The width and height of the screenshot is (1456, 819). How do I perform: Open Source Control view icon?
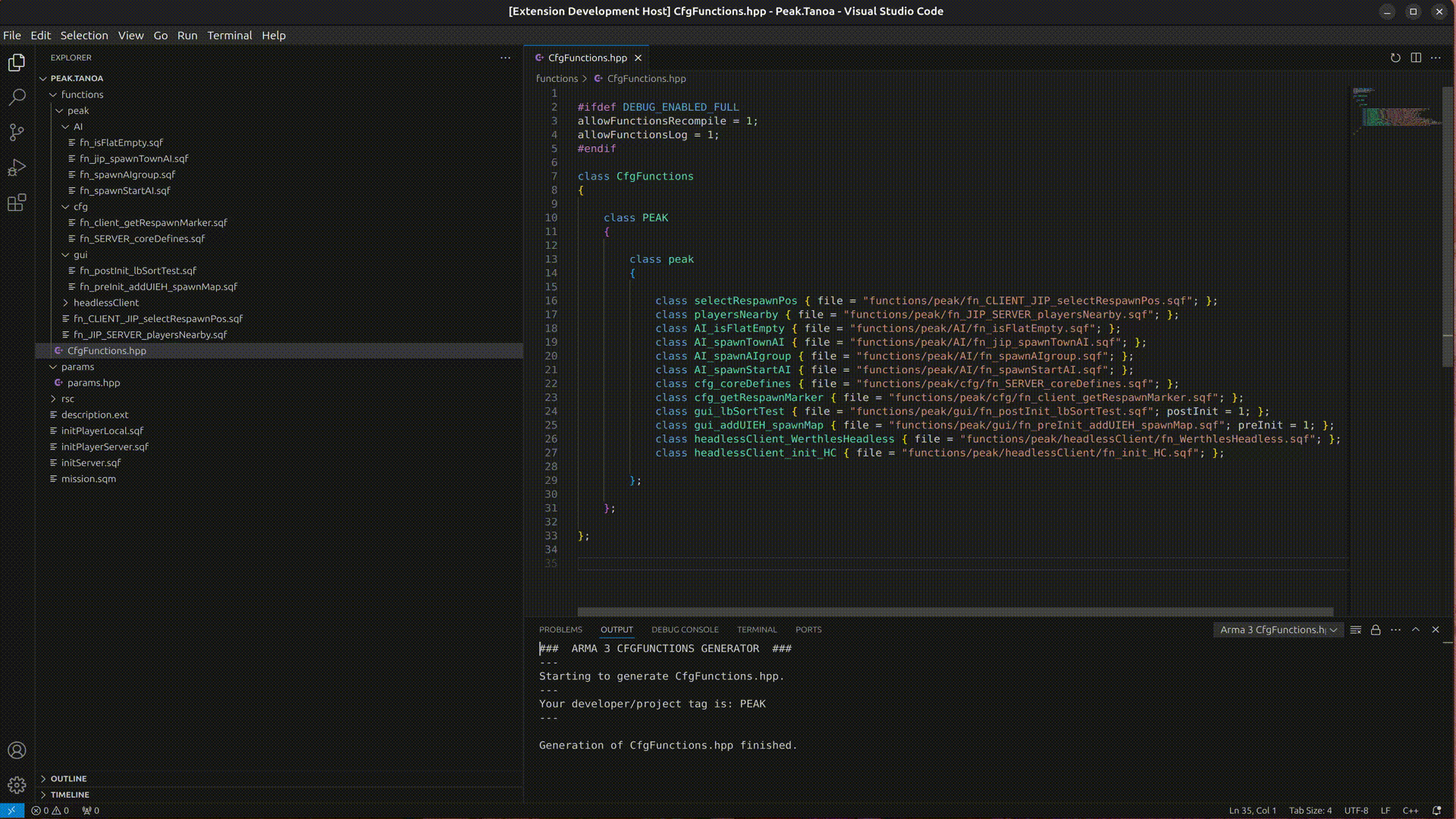pyautogui.click(x=17, y=133)
